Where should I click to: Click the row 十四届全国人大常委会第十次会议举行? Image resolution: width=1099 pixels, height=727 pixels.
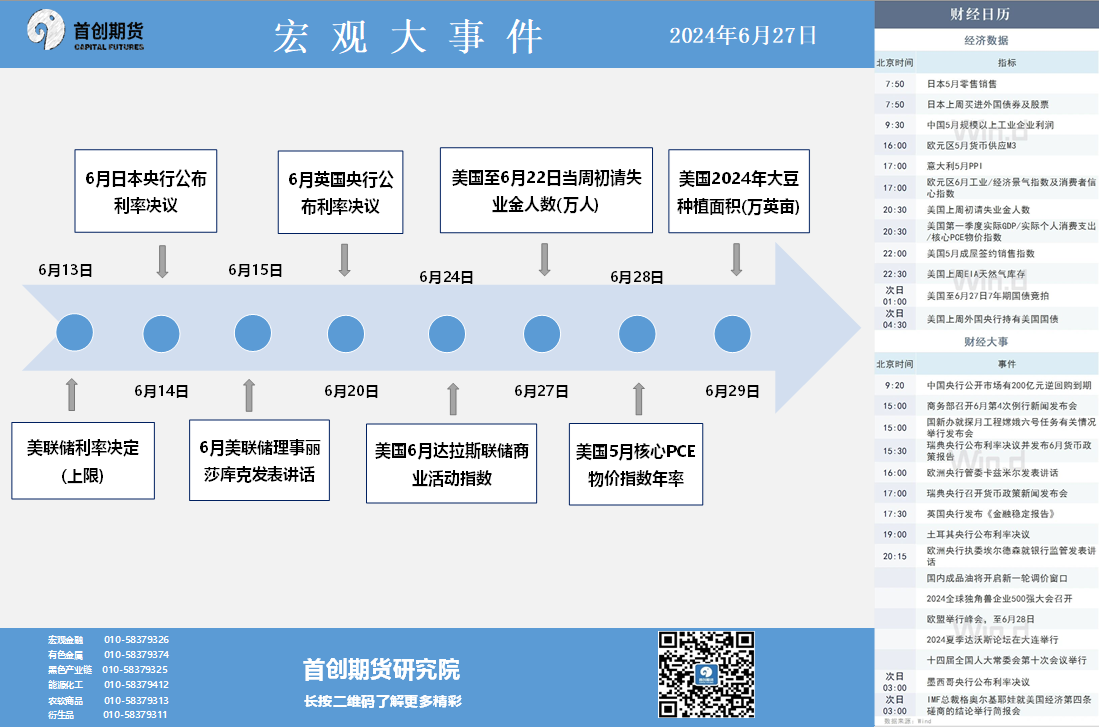click(x=986, y=660)
